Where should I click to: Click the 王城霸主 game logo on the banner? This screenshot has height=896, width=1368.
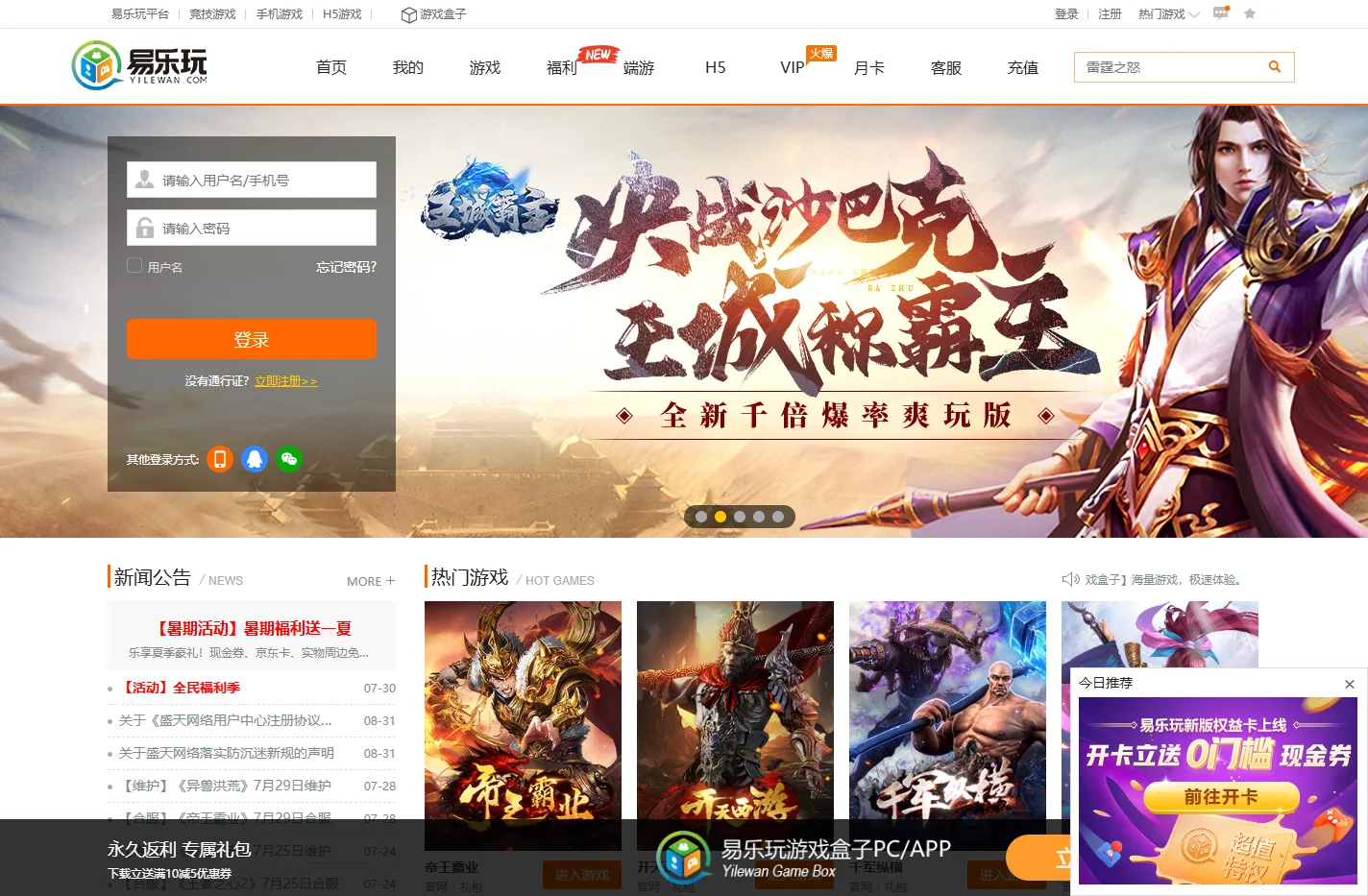pyautogui.click(x=489, y=201)
